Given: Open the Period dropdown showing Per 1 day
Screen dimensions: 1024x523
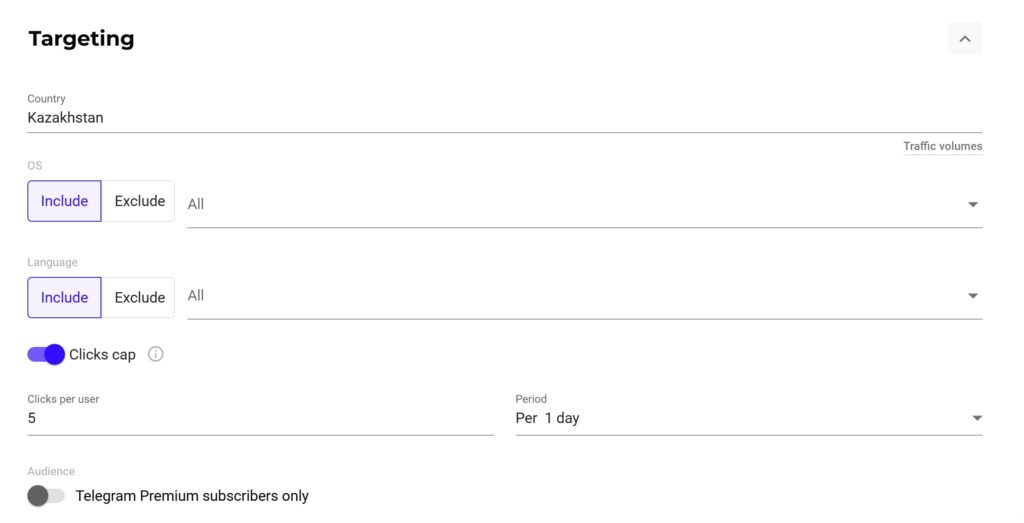Looking at the screenshot, I should pos(740,418).
